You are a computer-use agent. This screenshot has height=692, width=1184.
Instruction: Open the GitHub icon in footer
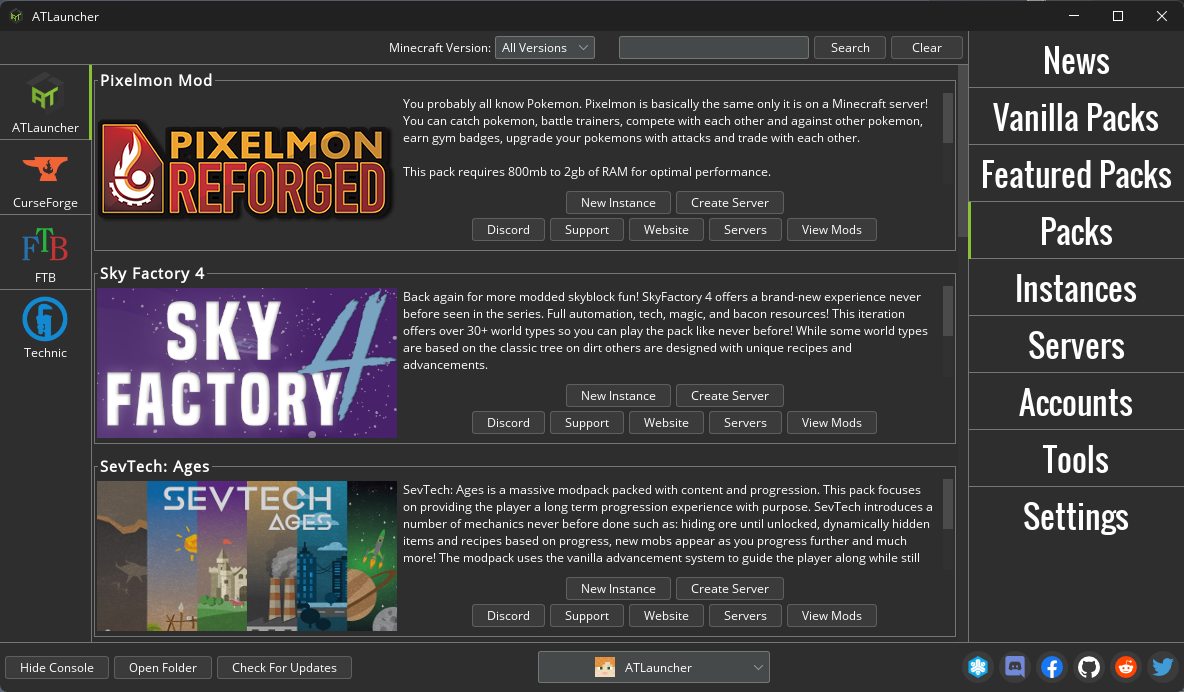[x=1089, y=667]
